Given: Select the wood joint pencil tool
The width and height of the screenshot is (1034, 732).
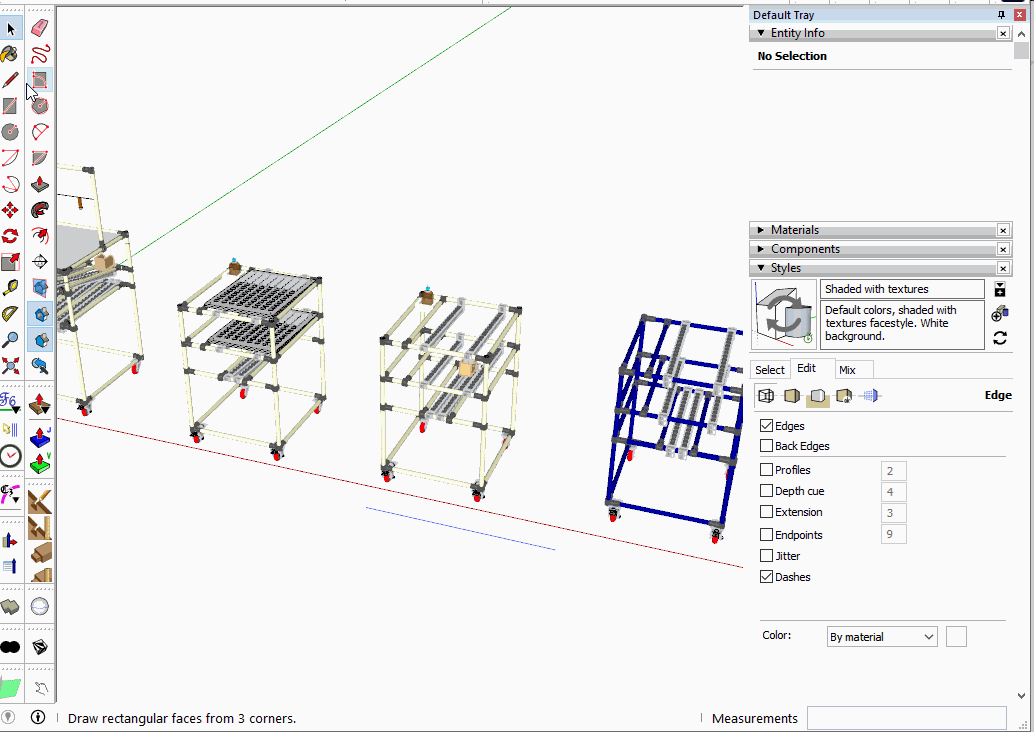Looking at the screenshot, I should (x=40, y=501).
